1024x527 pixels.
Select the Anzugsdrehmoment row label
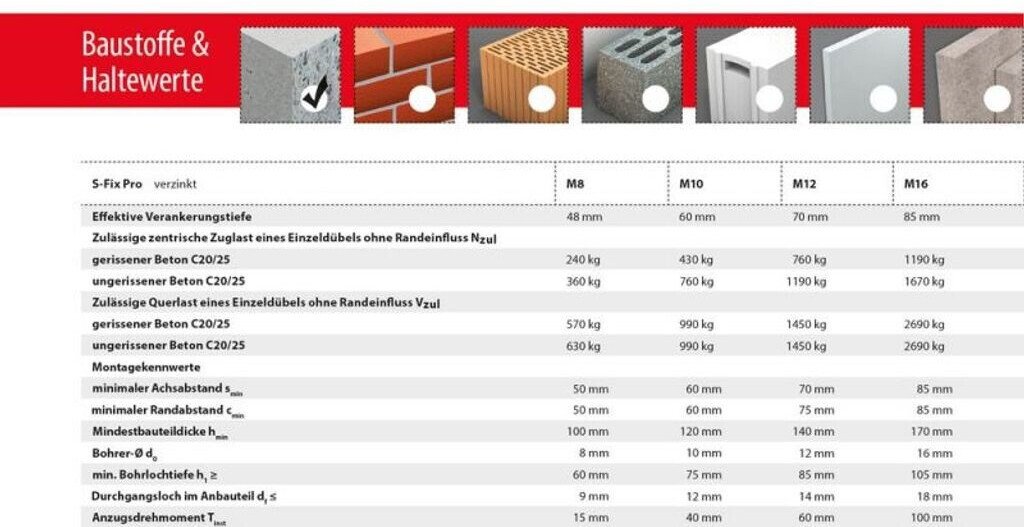159,518
